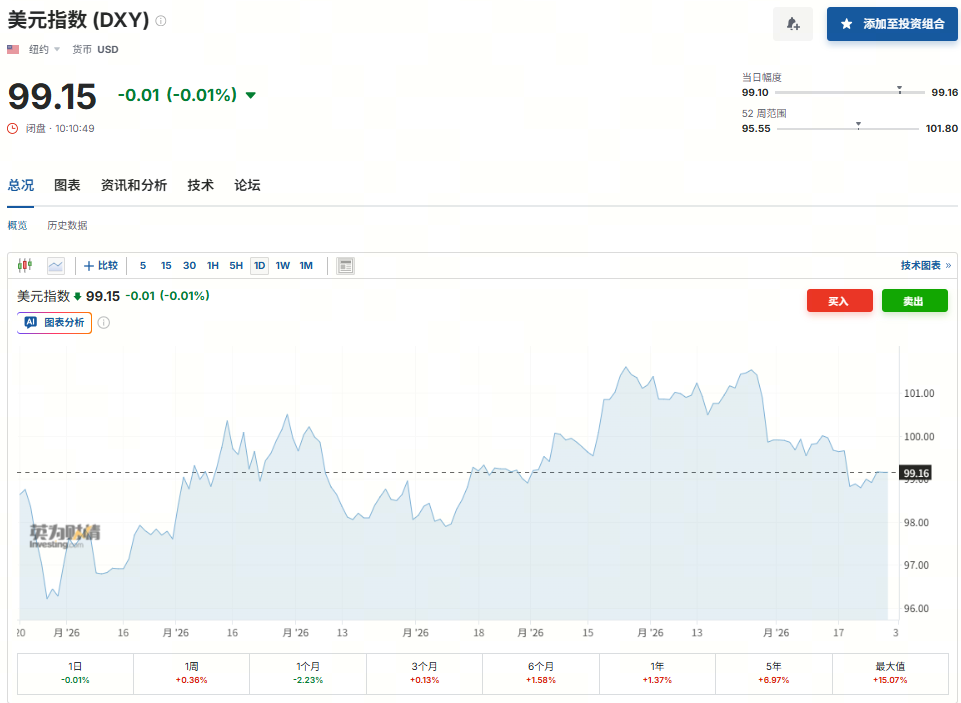Click the green 卖出 button
The image size is (961, 703).
[914, 301]
